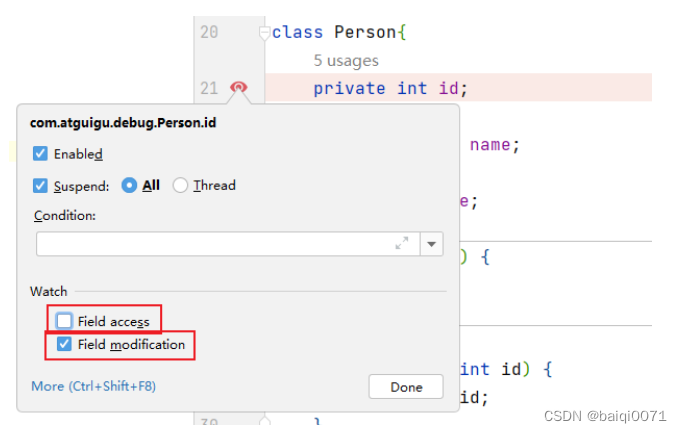The height and width of the screenshot is (433, 682).
Task: Enable the Field access checkbox
Action: tap(64, 321)
